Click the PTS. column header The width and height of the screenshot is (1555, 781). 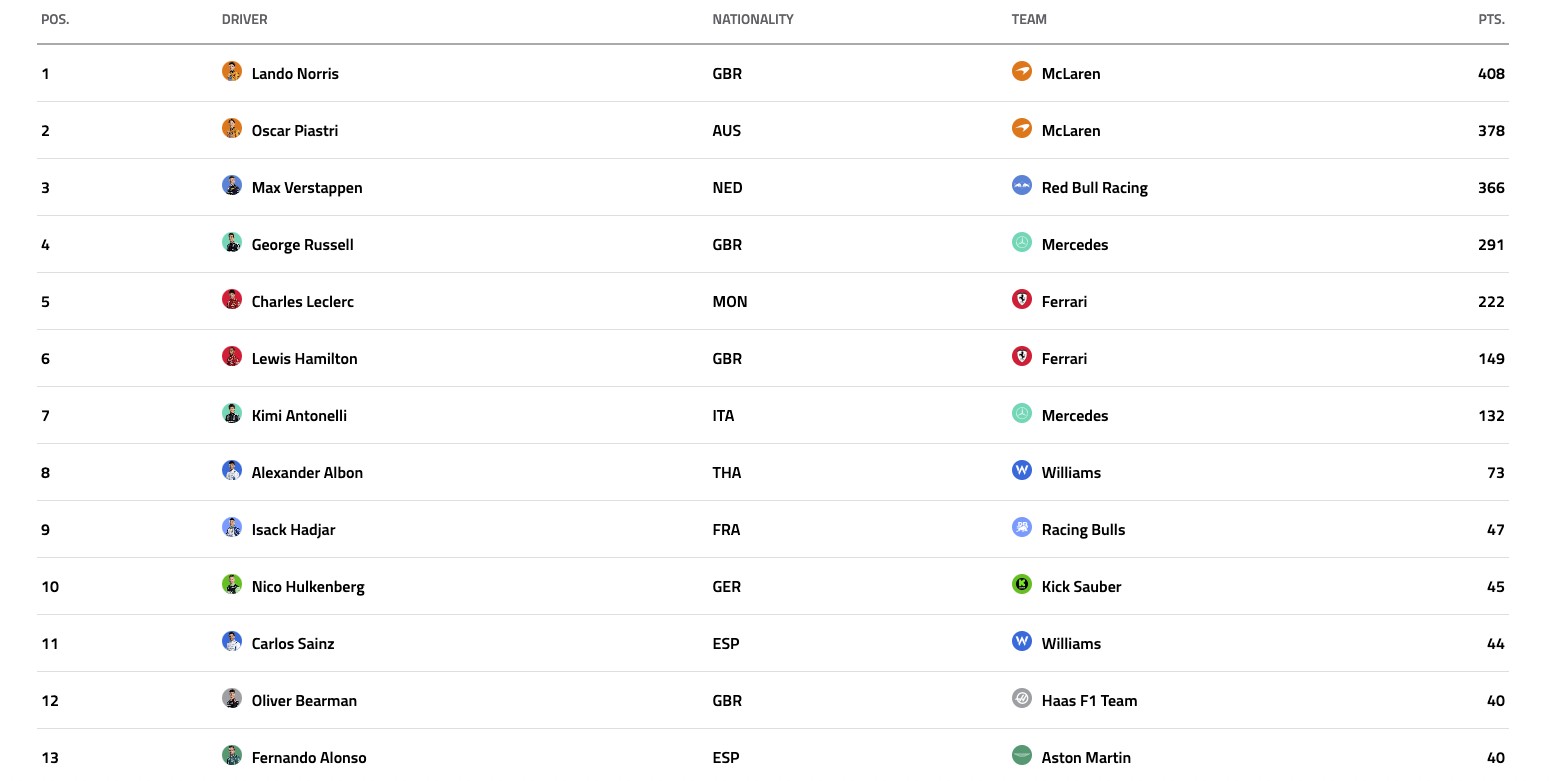1491,19
